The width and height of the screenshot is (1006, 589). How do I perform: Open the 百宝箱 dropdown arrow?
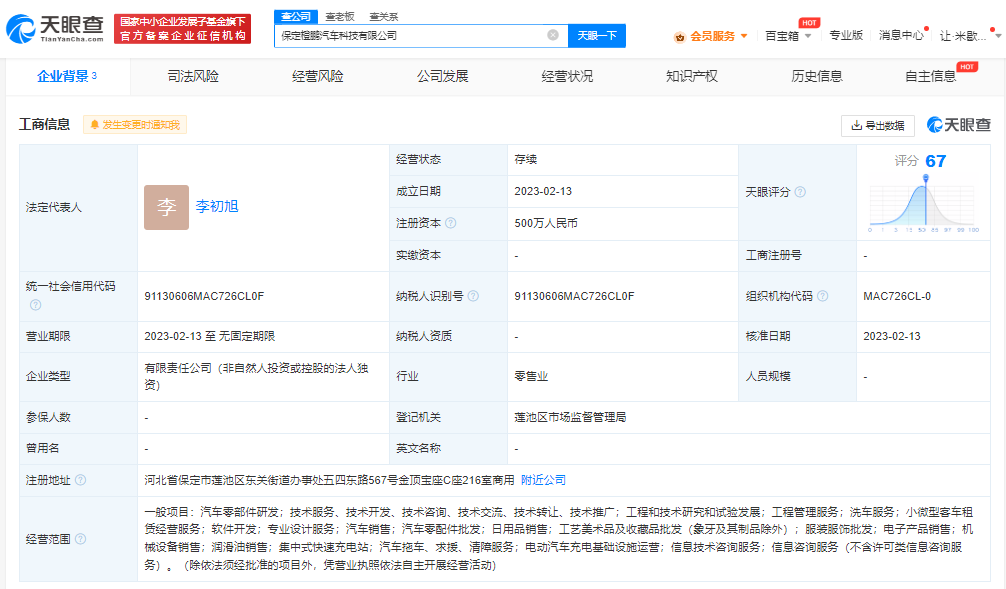(x=806, y=36)
